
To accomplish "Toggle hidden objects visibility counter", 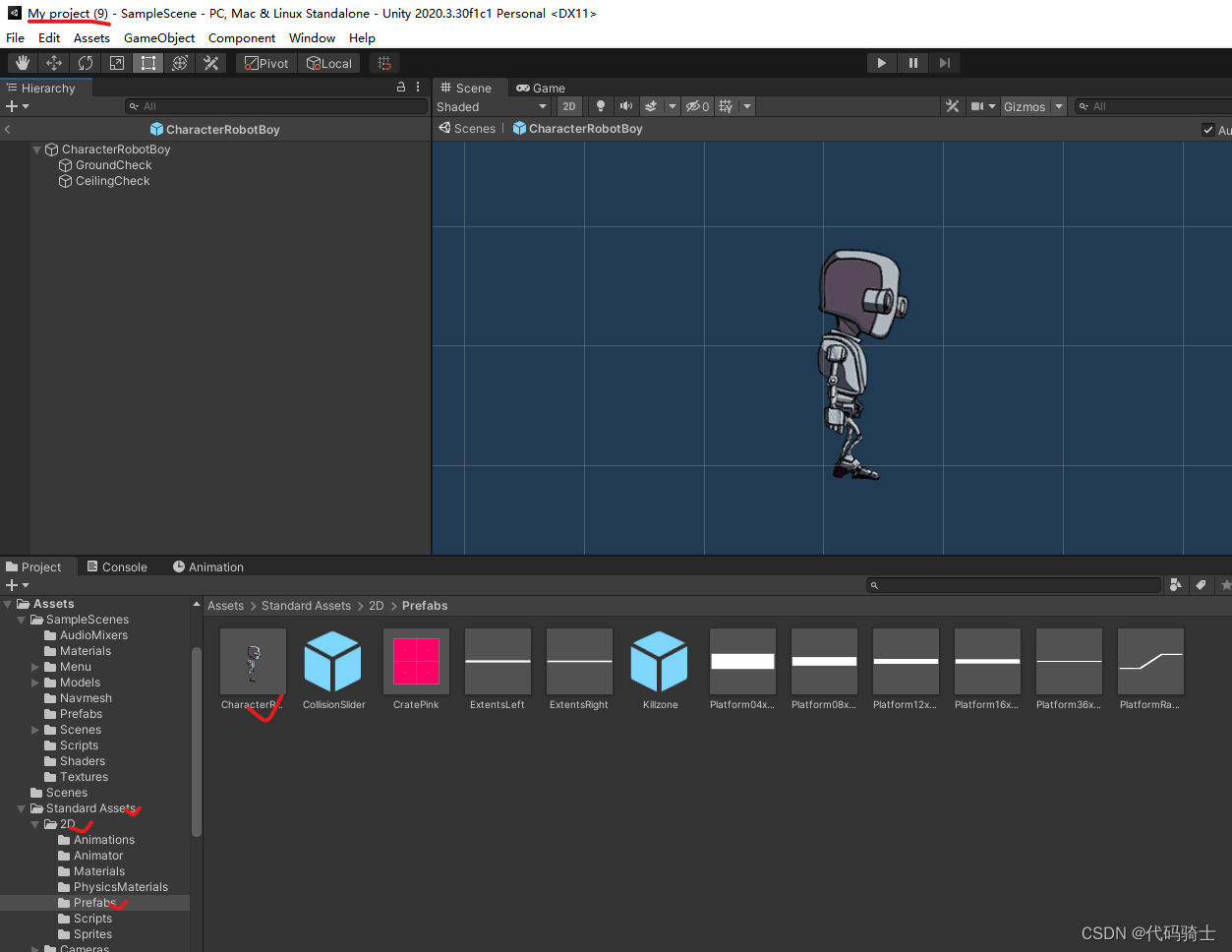I will click(x=697, y=106).
